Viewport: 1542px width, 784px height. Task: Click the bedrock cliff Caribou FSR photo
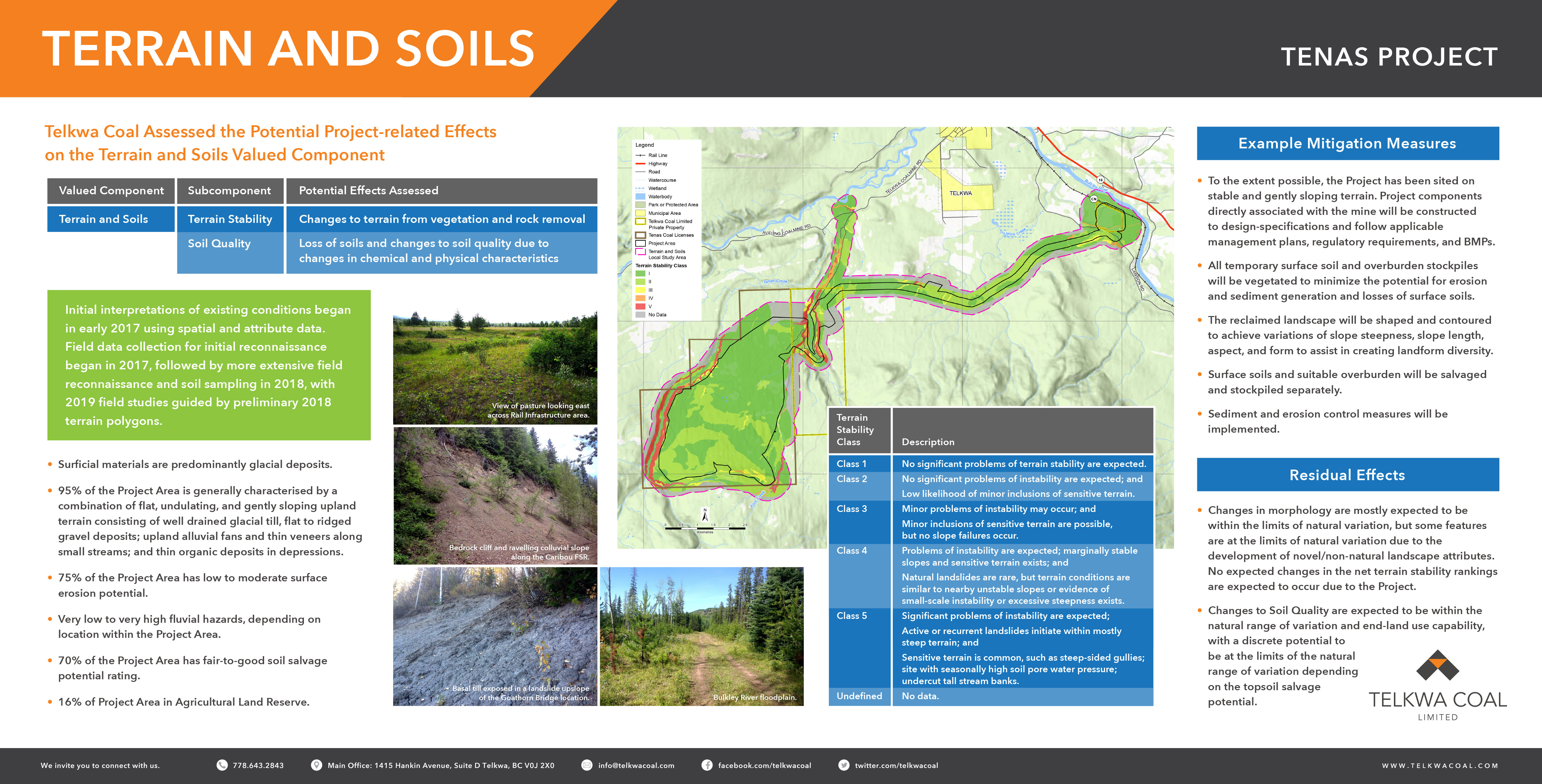[x=495, y=496]
